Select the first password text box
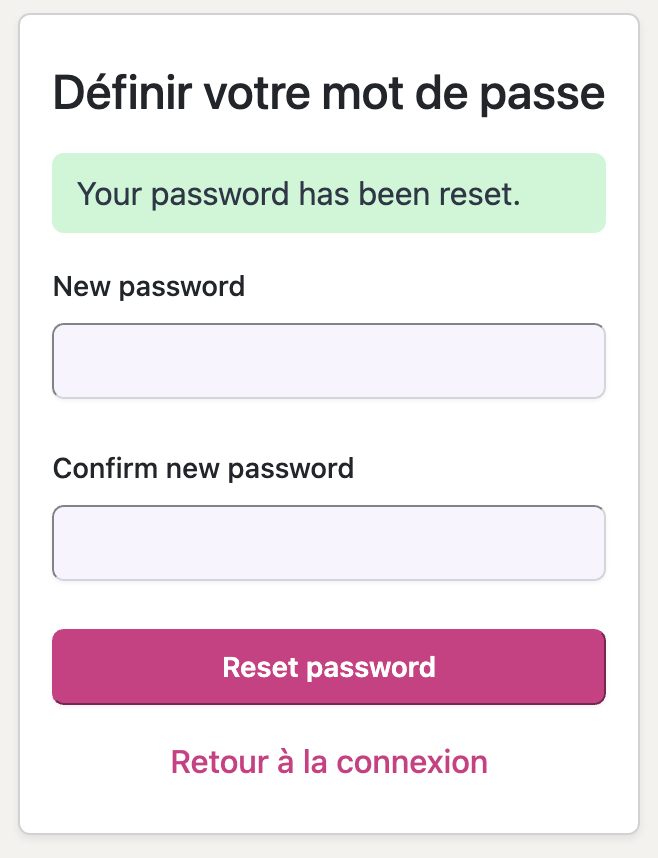 pyautogui.click(x=329, y=361)
